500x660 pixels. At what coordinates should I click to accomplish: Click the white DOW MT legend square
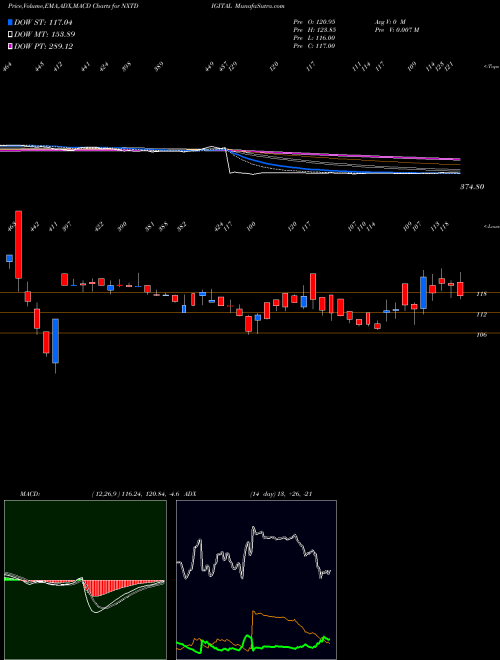10,35
